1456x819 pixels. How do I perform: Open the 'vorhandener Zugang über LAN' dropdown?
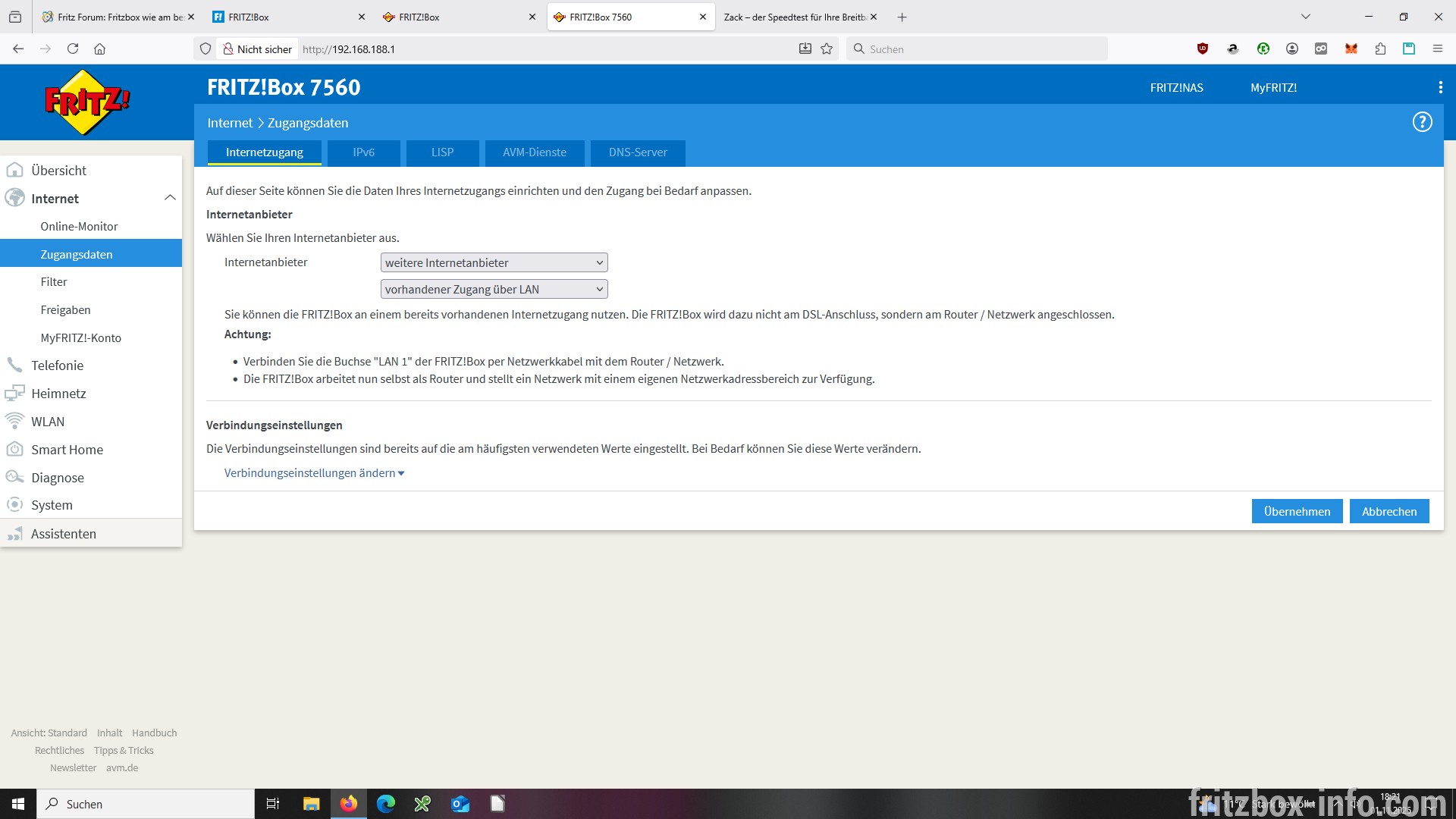494,290
